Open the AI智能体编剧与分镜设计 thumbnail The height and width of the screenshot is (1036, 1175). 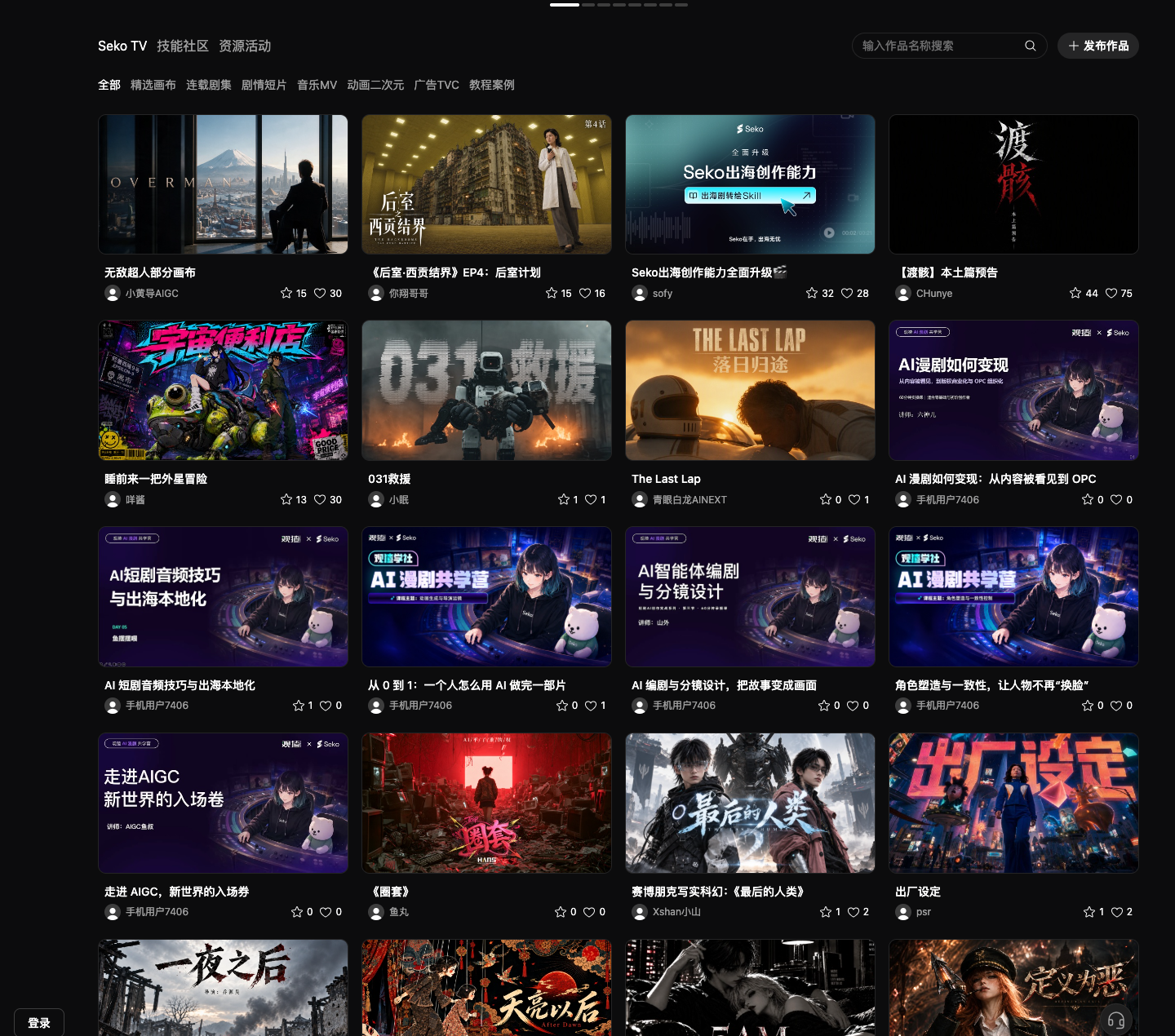tap(750, 597)
